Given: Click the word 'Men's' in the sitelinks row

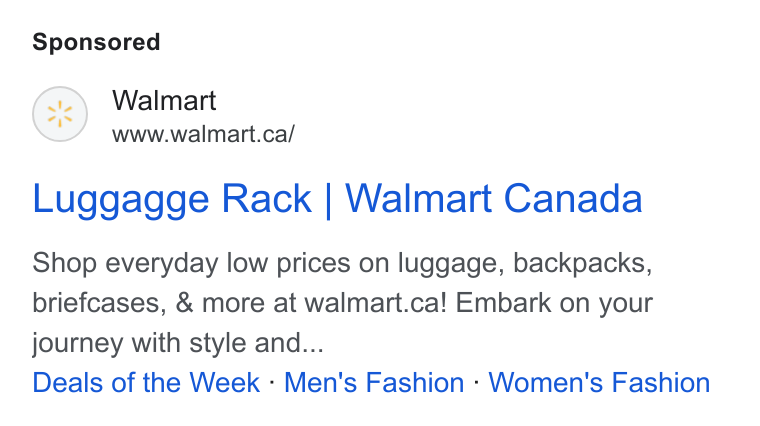Looking at the screenshot, I should click(320, 382).
